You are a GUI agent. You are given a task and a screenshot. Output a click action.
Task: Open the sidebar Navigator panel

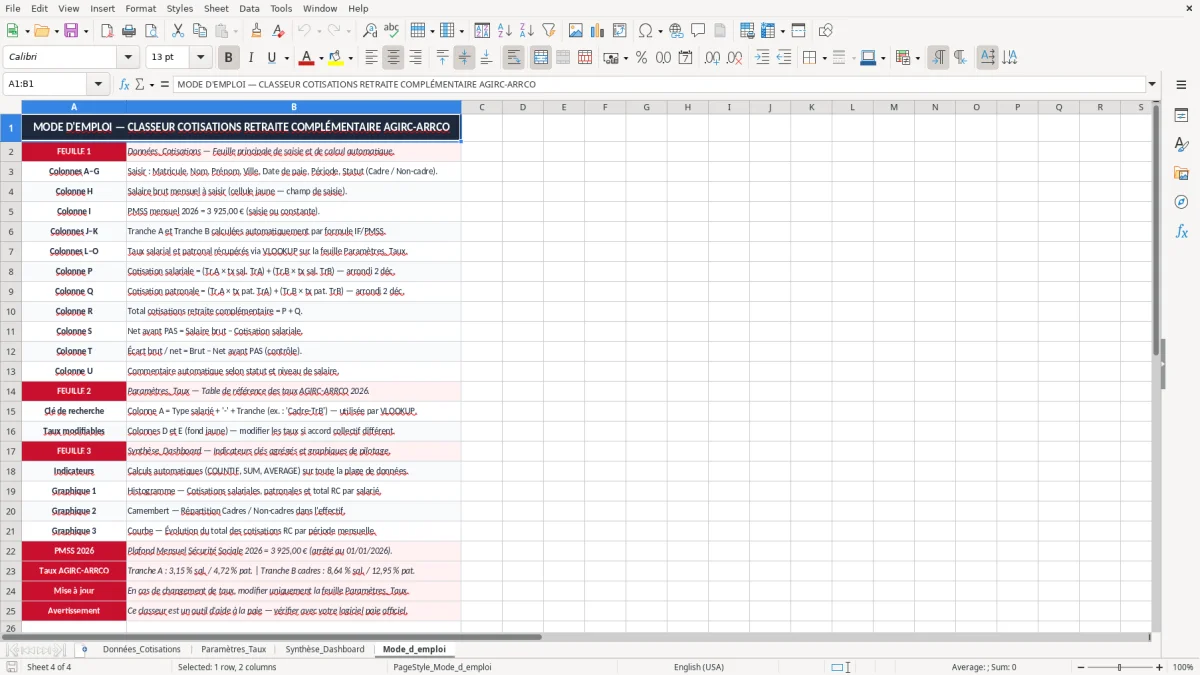pyautogui.click(x=1181, y=202)
